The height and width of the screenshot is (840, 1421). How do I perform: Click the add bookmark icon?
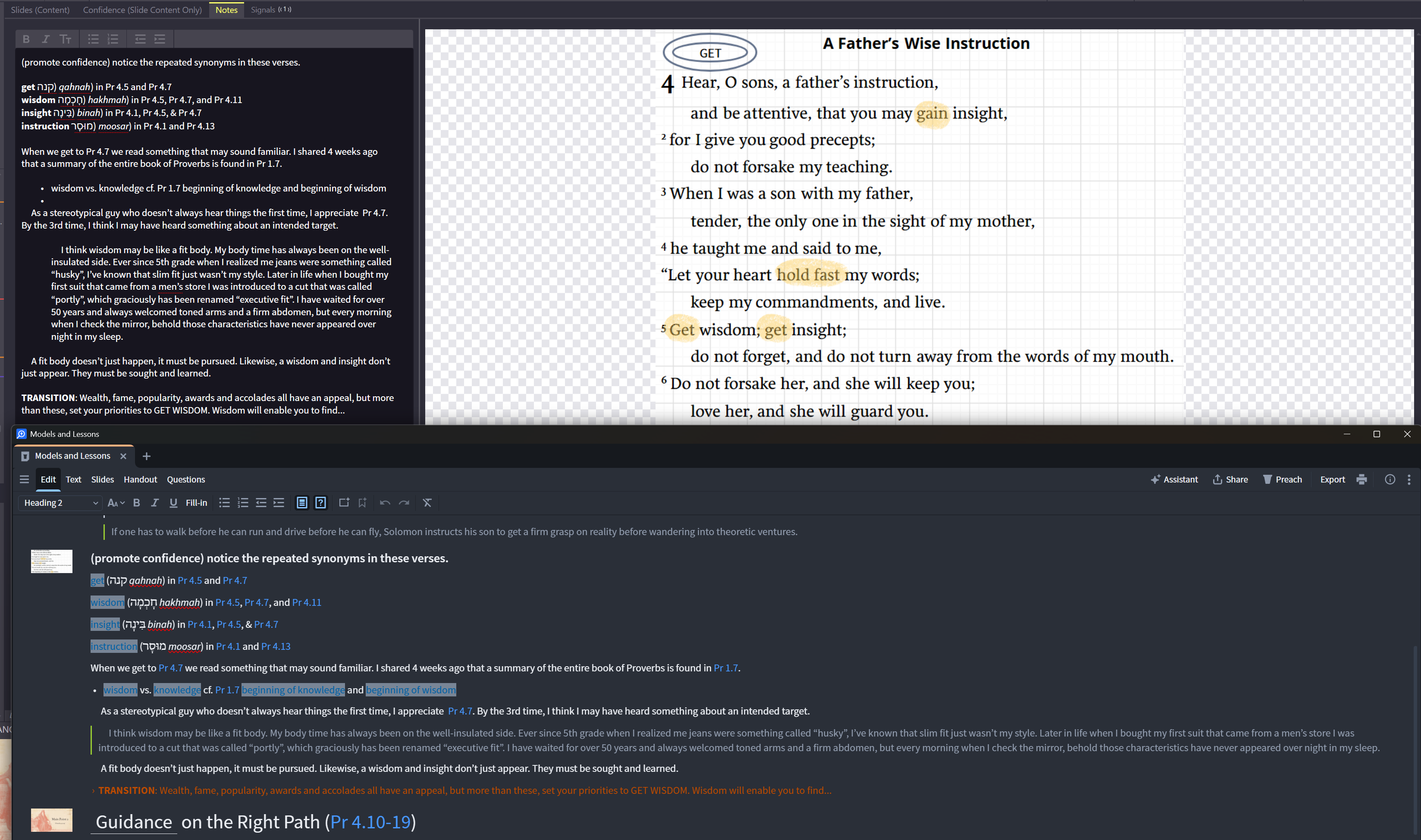(x=362, y=503)
